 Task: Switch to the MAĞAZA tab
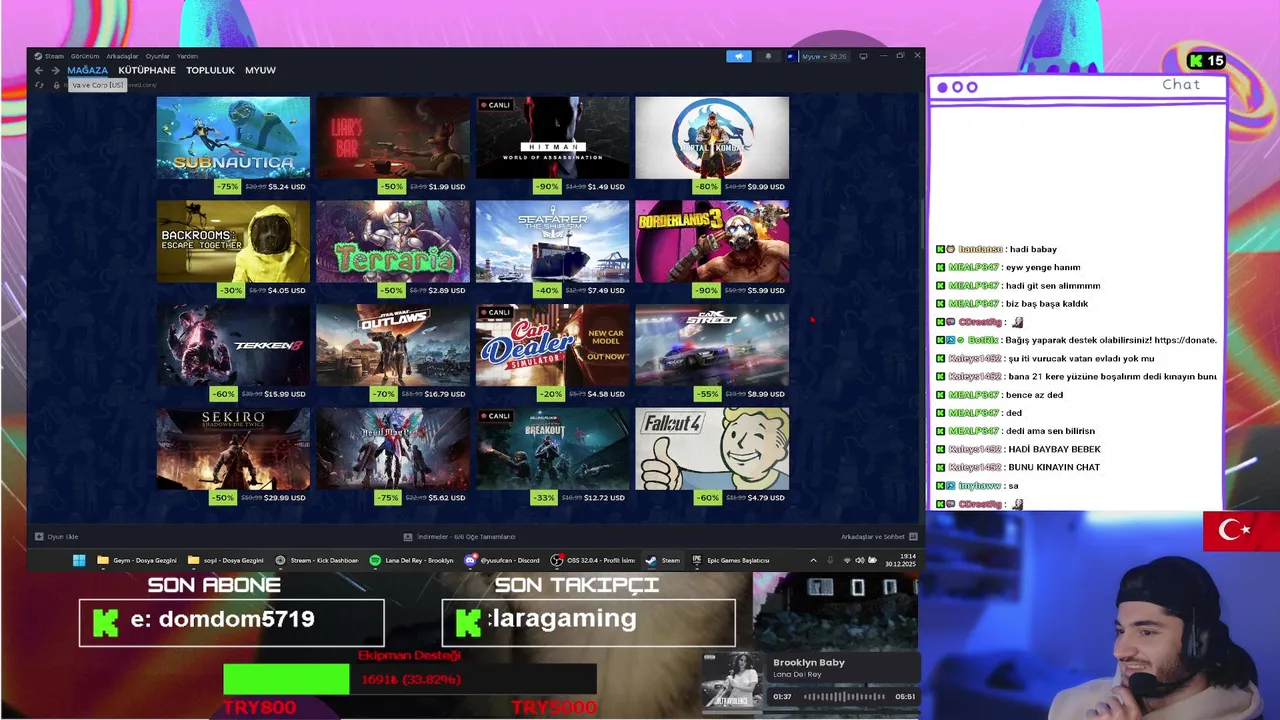pyautogui.click(x=87, y=70)
